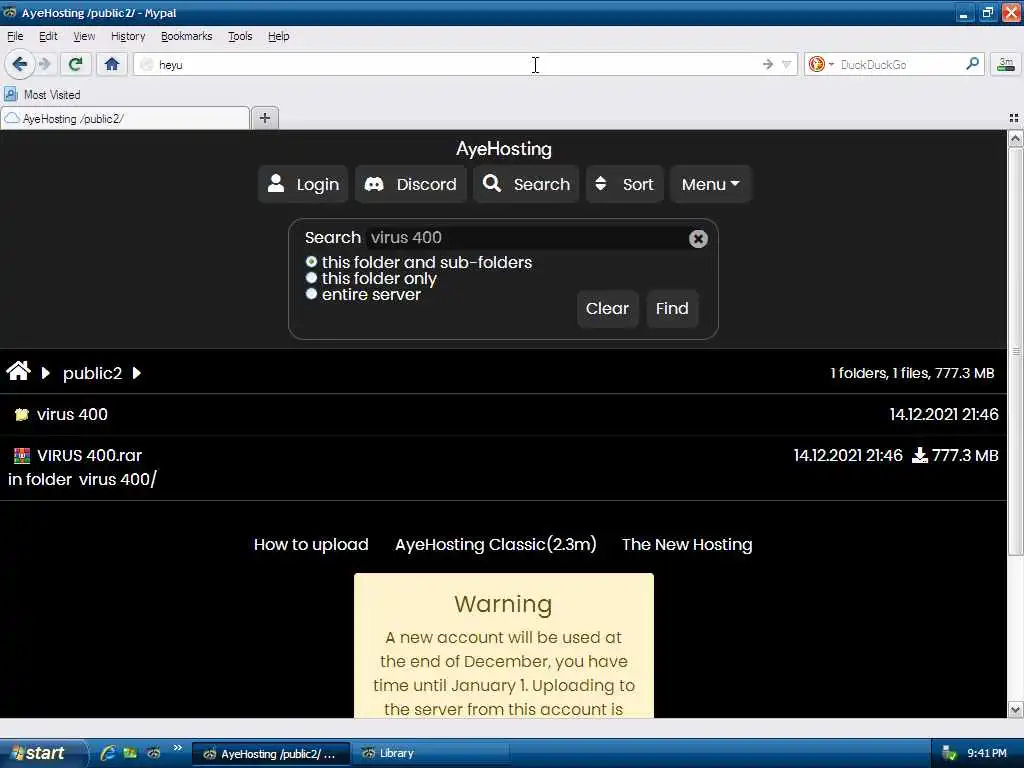Screen dimensions: 1024x768
Task: Expand quick launch overflow chevron
Action: tap(178, 748)
